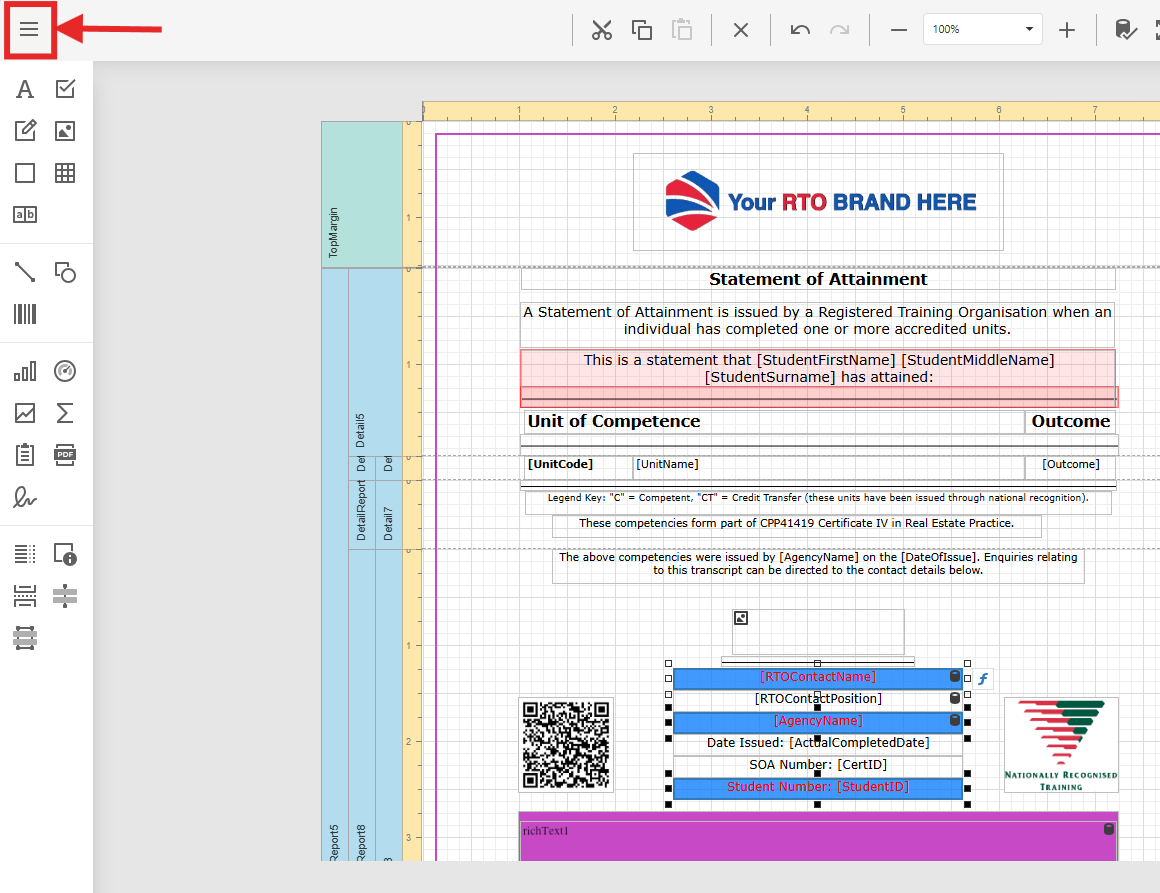Screen dimensions: 1160x893
Task: Select the Signature control tool
Action: 25,497
